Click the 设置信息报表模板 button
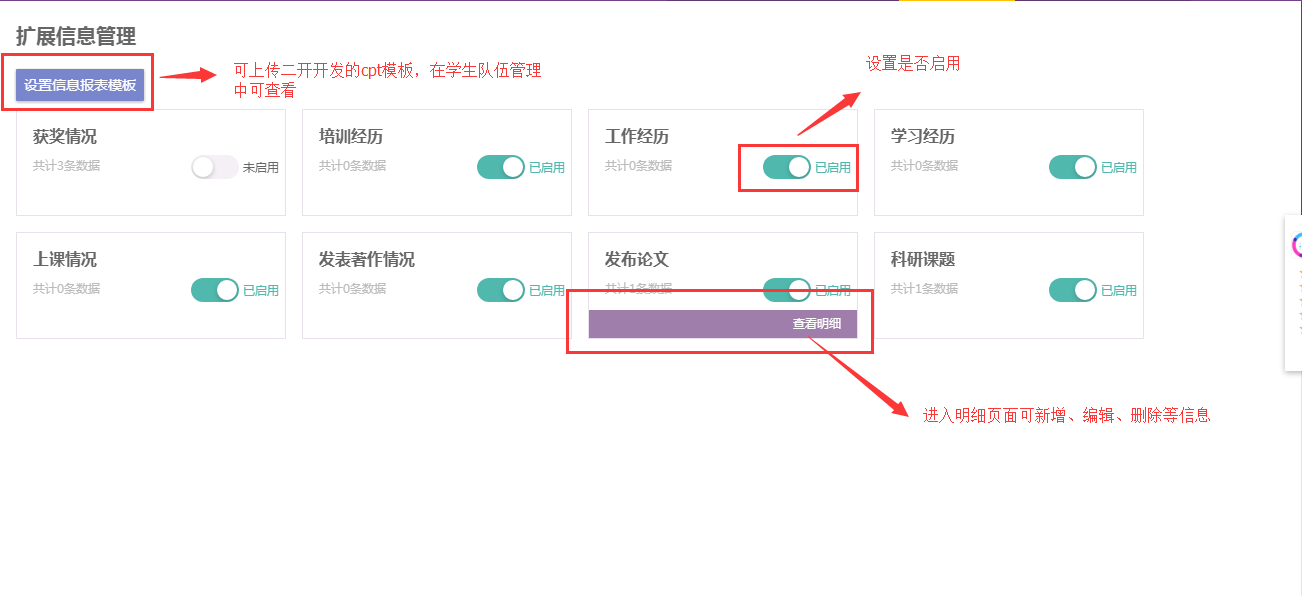The width and height of the screenshot is (1302, 596). click(x=80, y=85)
